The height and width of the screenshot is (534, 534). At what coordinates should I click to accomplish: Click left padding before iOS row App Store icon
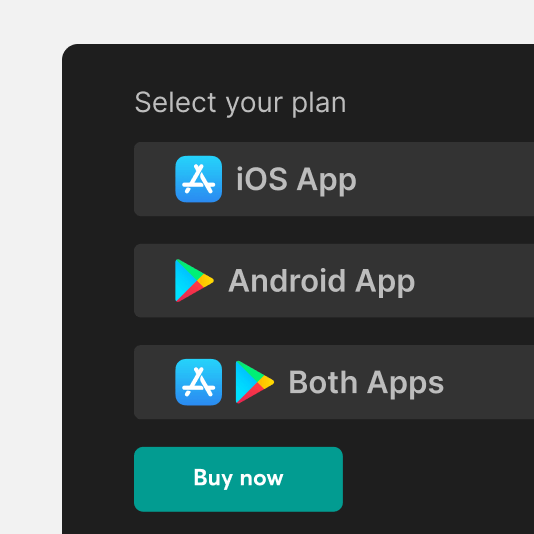[x=155, y=179]
